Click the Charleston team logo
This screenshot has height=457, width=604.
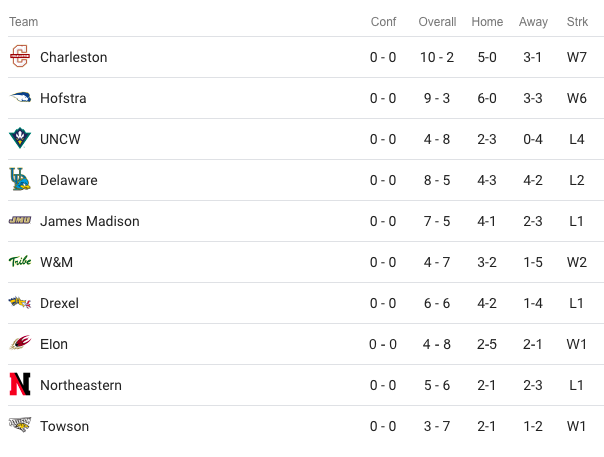click(19, 57)
